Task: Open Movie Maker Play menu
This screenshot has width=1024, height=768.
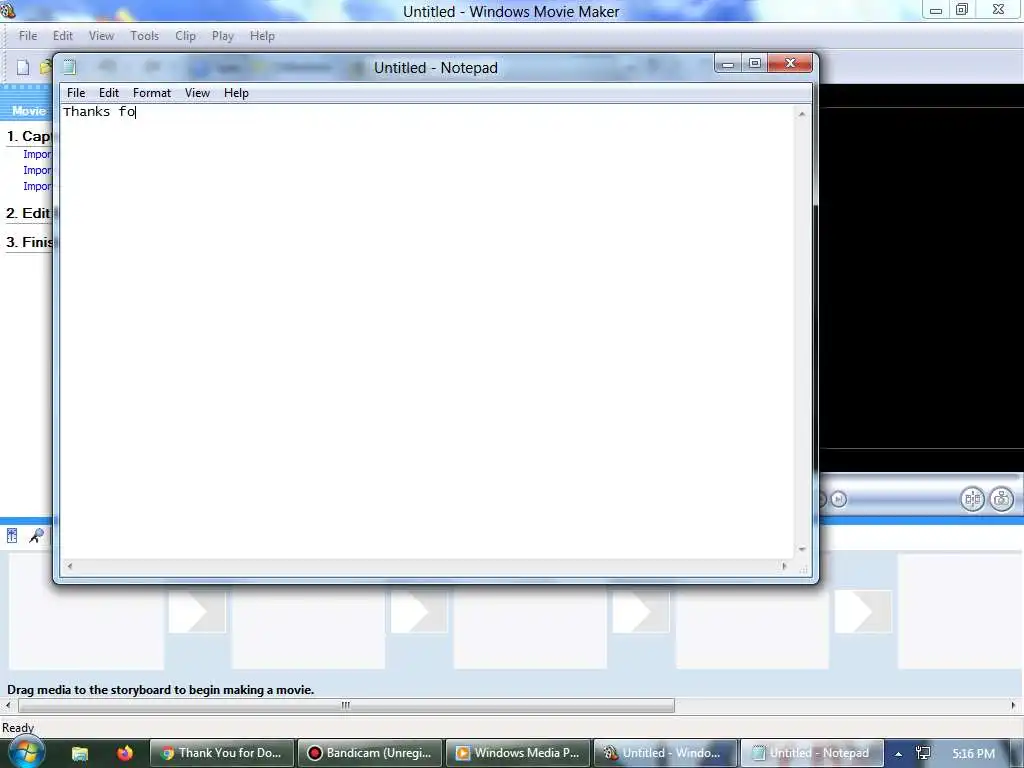Action: click(223, 36)
